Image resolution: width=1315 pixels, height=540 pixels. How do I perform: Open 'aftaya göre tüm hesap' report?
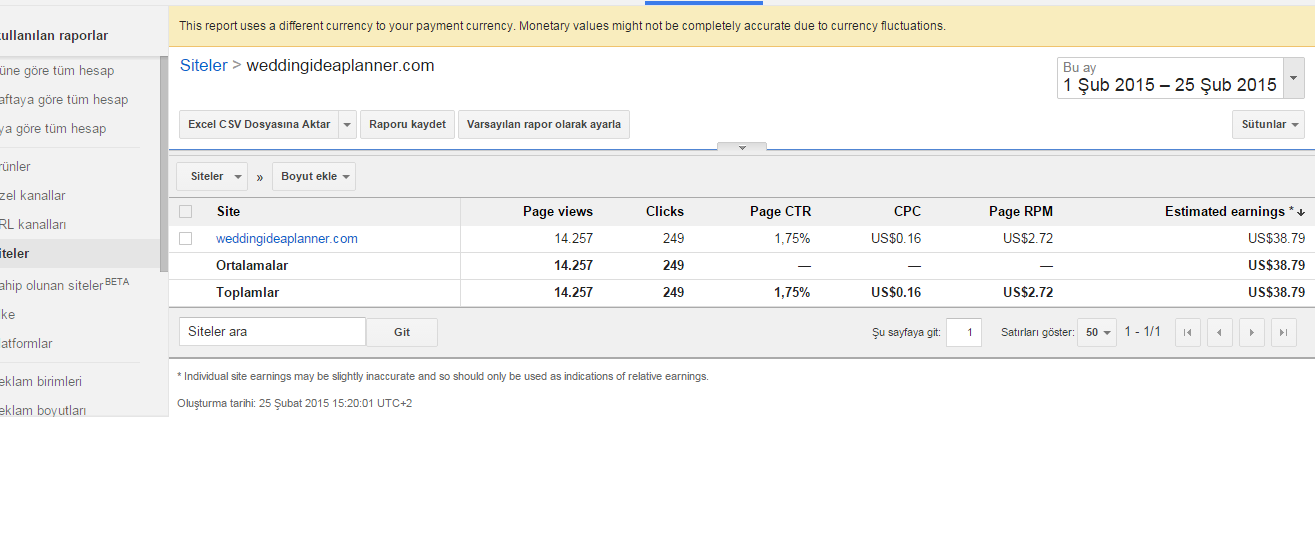[x=64, y=99]
